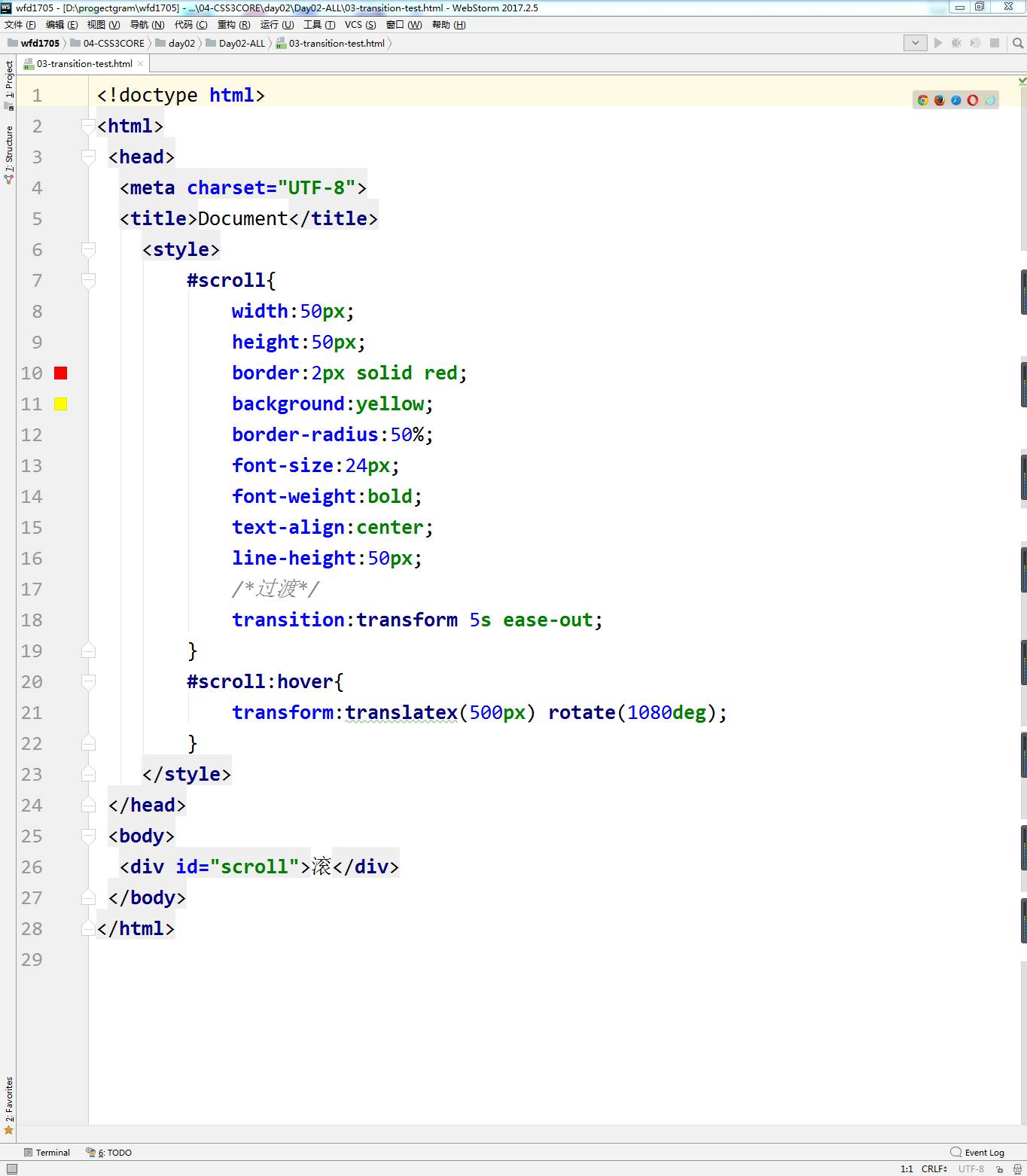This screenshot has height=1176, width=1027.
Task: Open file in Safari browser
Action: point(955,100)
